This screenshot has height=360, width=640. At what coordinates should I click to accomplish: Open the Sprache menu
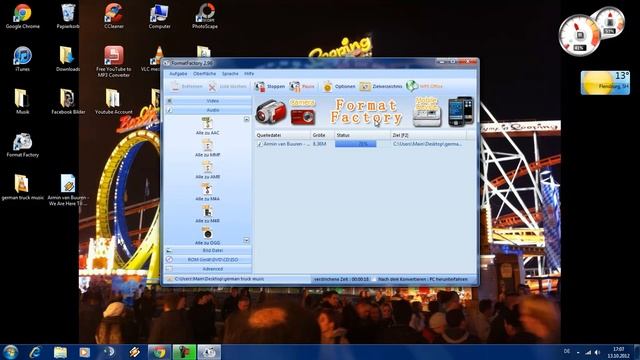coord(230,74)
